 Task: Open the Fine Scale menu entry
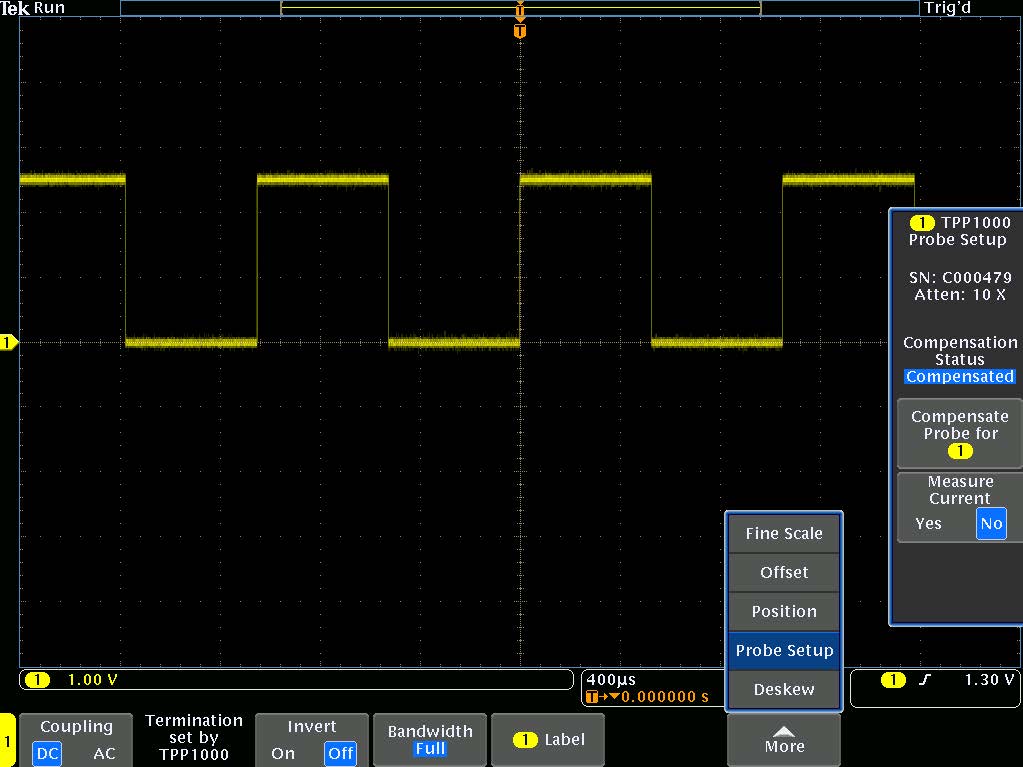click(783, 533)
